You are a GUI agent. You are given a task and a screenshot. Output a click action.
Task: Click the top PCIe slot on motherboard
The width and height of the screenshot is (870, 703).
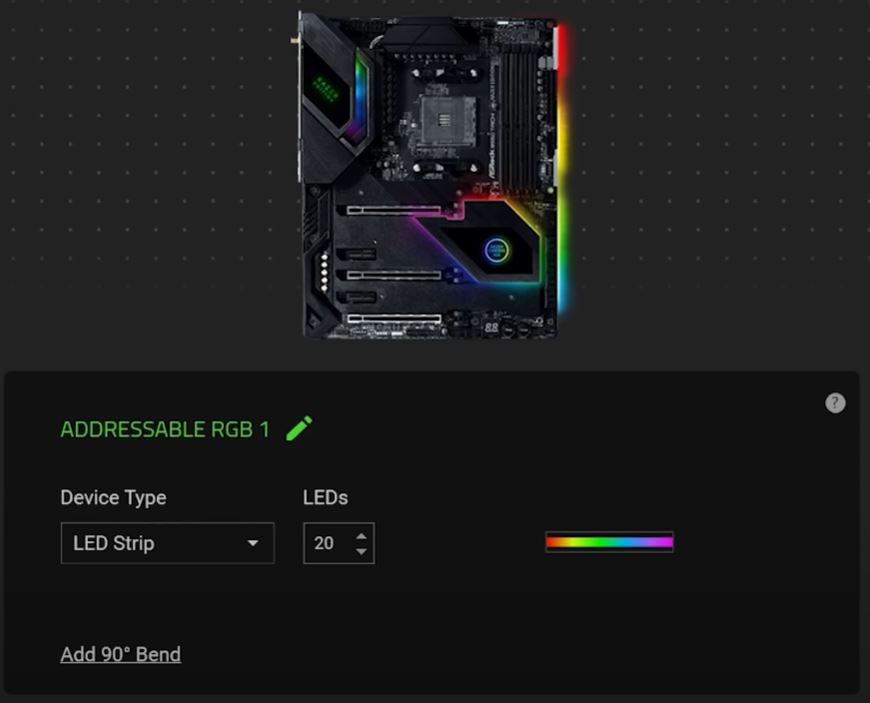pos(394,210)
